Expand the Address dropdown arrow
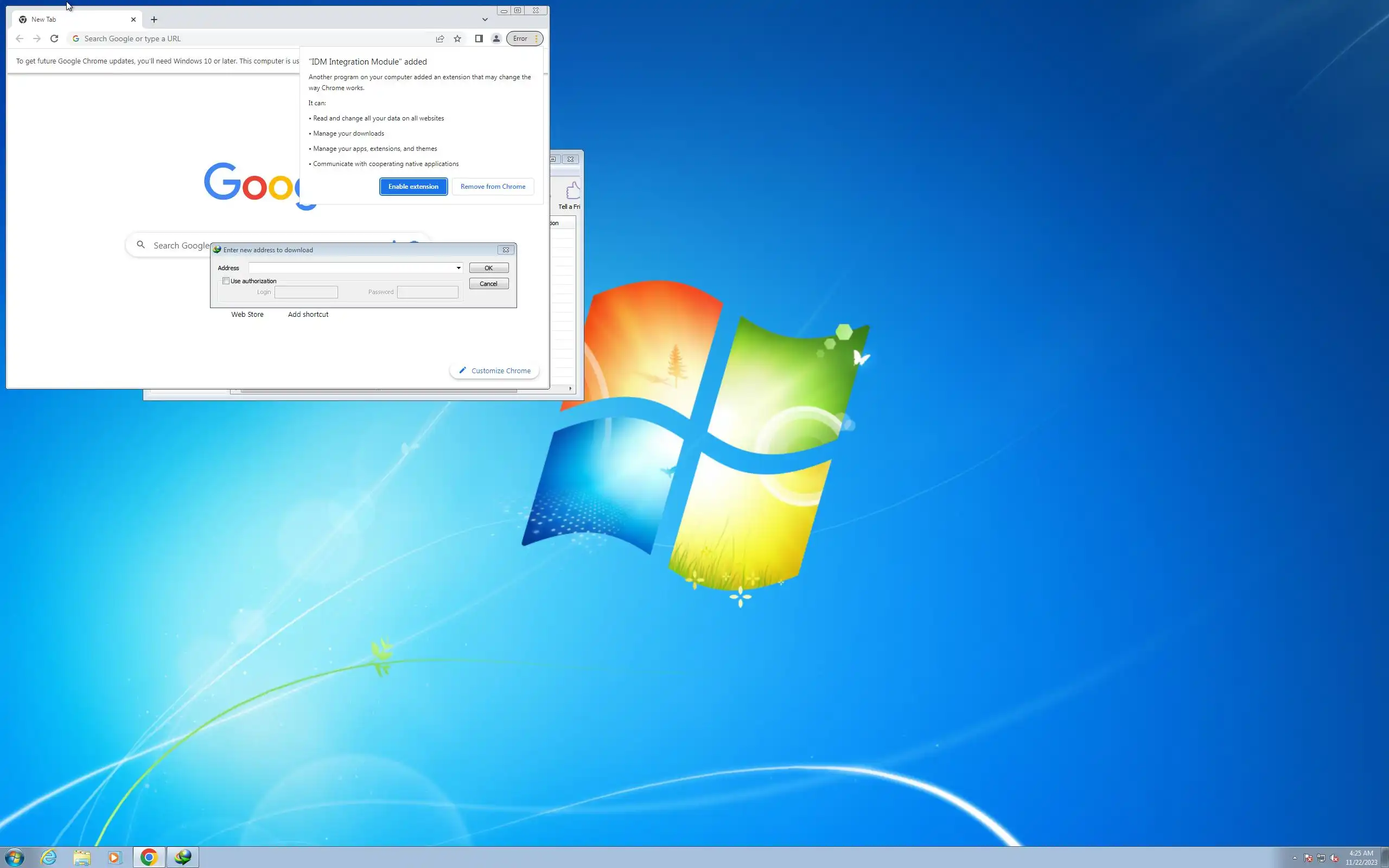This screenshot has width=1389, height=868. (x=458, y=268)
